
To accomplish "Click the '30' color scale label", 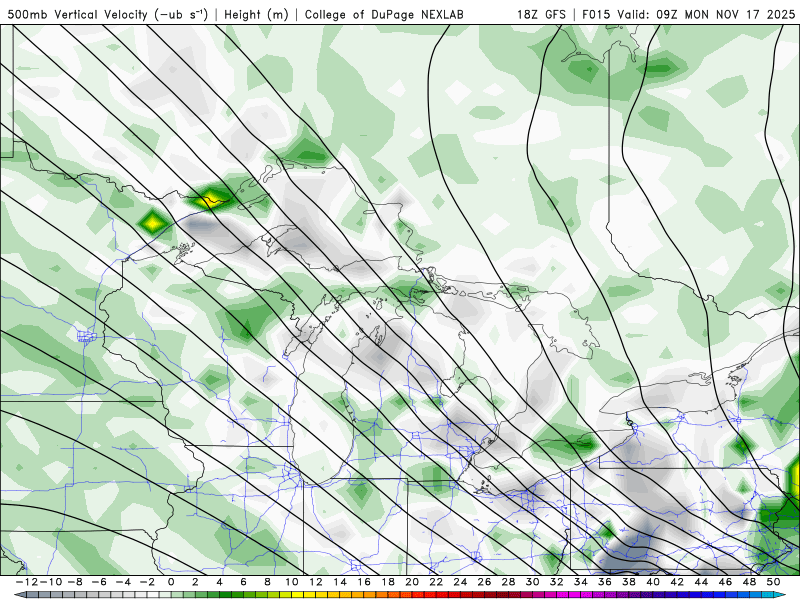I will [x=532, y=582].
